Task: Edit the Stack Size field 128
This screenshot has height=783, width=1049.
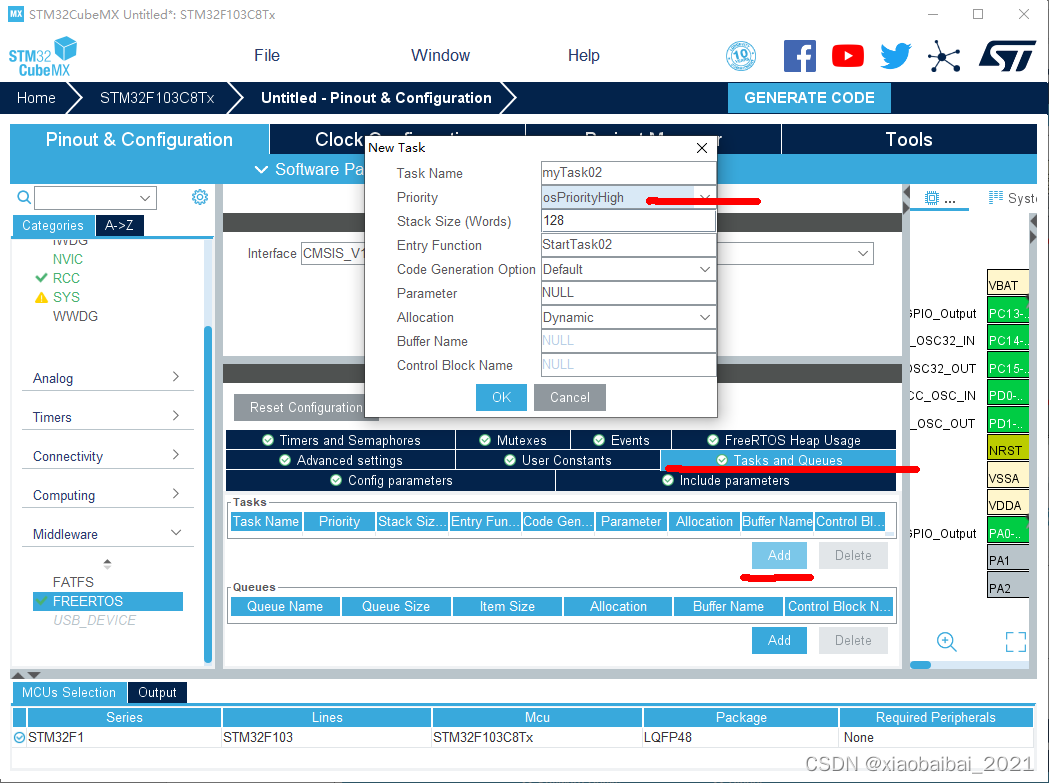Action: pos(628,220)
